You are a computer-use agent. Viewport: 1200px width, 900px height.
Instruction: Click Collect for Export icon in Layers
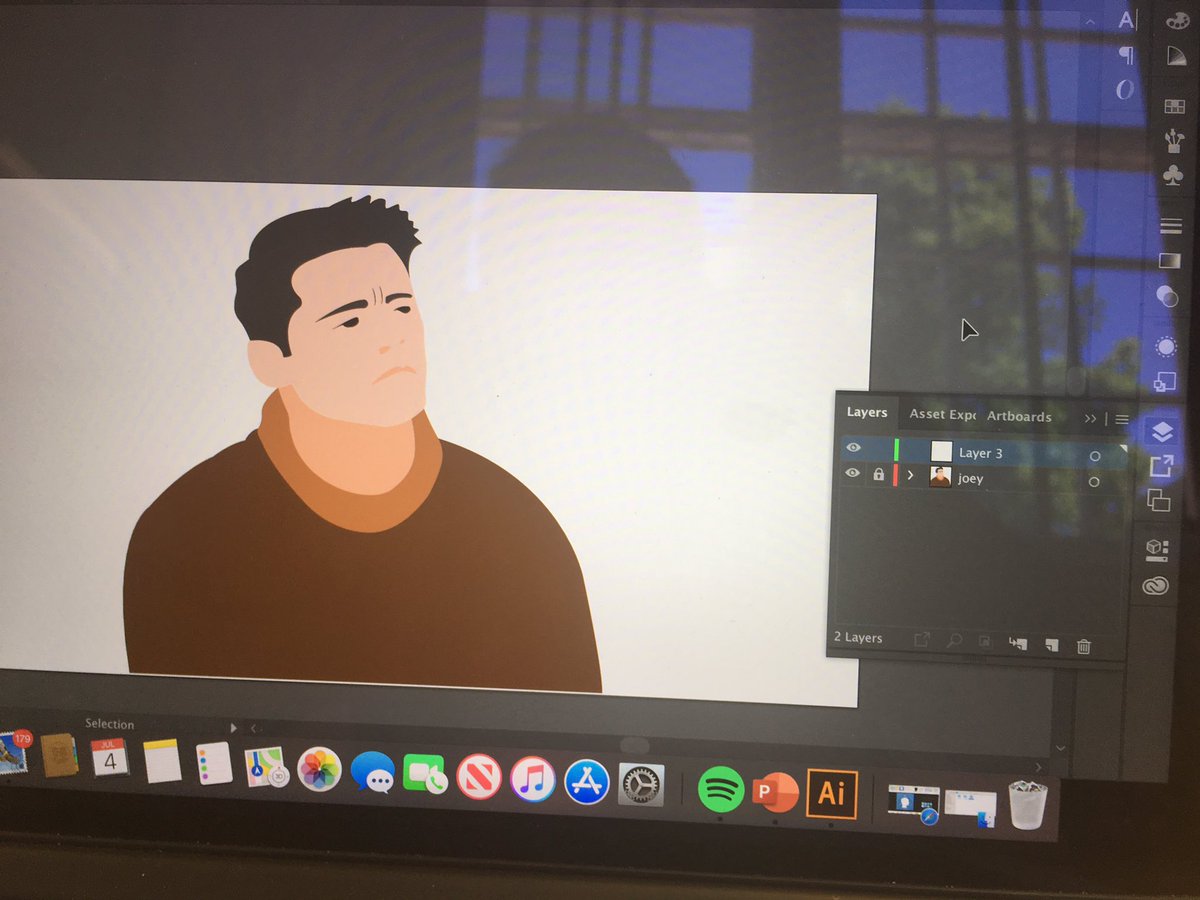coord(922,640)
